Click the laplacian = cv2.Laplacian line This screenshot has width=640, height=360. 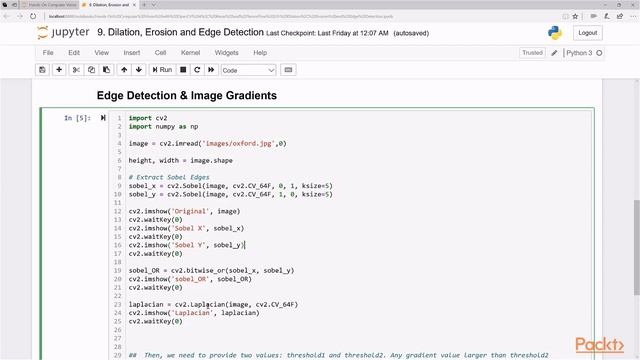click(x=213, y=304)
